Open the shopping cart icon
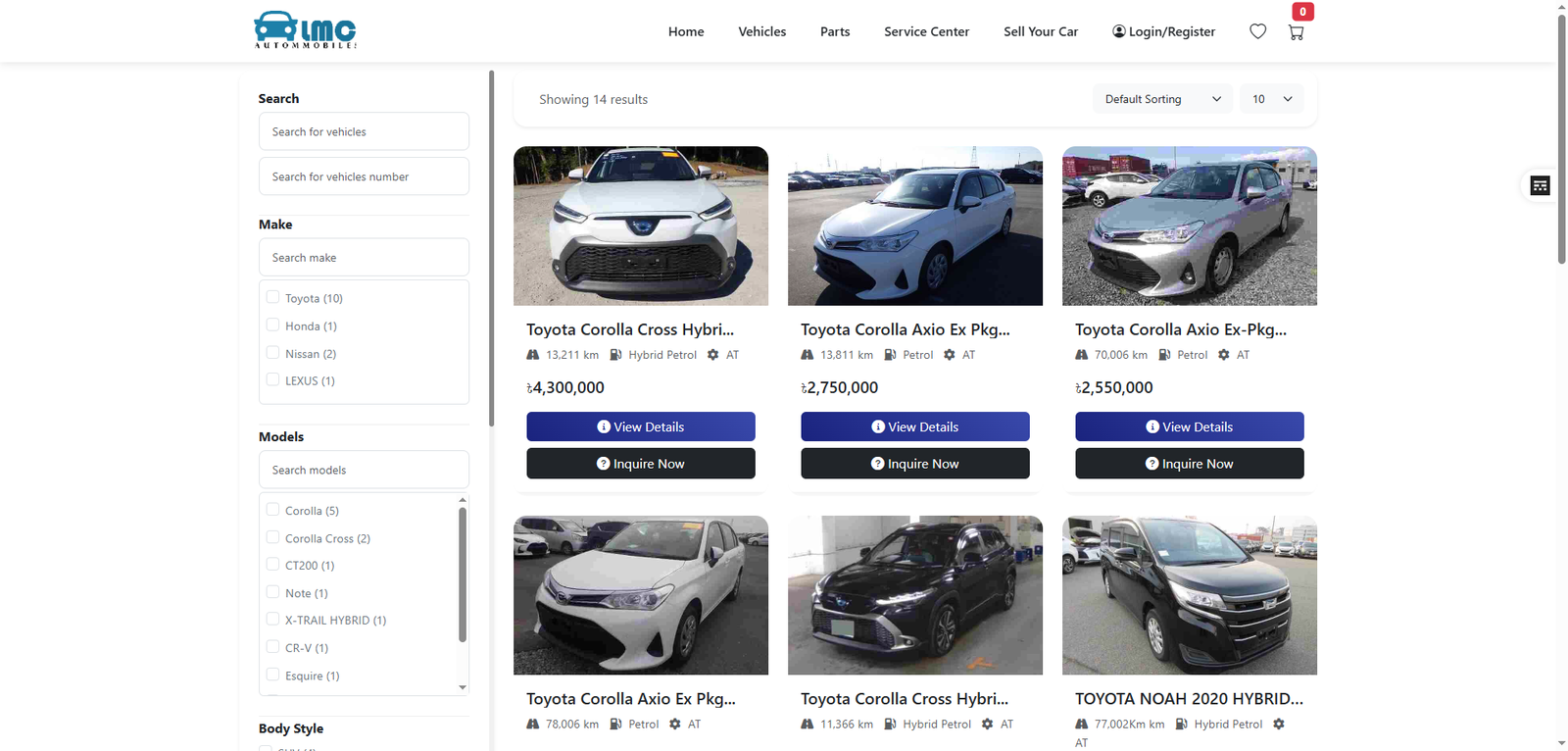1568x751 pixels. pos(1296,32)
